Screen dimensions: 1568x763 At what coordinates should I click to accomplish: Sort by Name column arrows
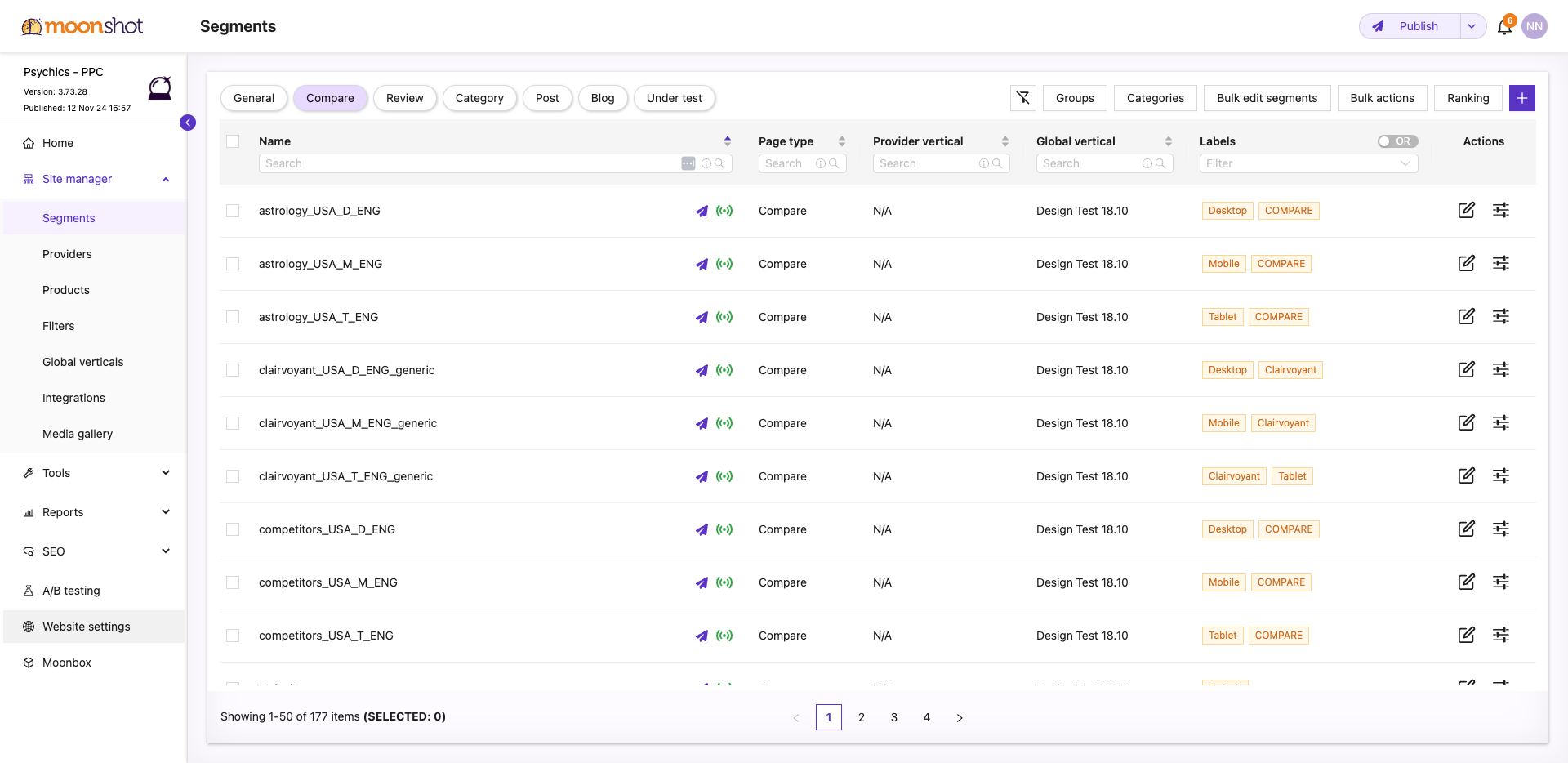click(x=728, y=141)
